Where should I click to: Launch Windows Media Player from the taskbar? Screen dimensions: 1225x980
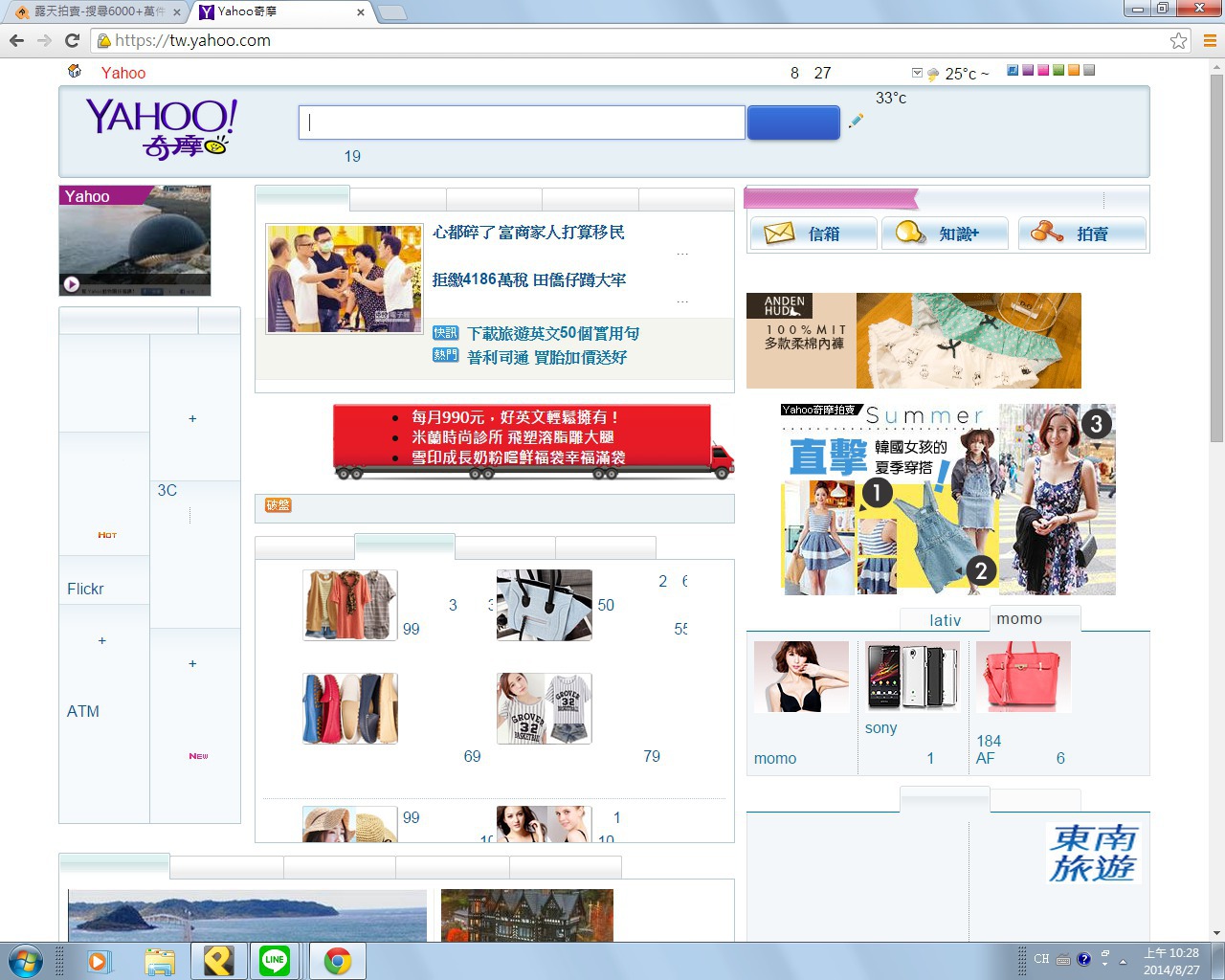100,961
